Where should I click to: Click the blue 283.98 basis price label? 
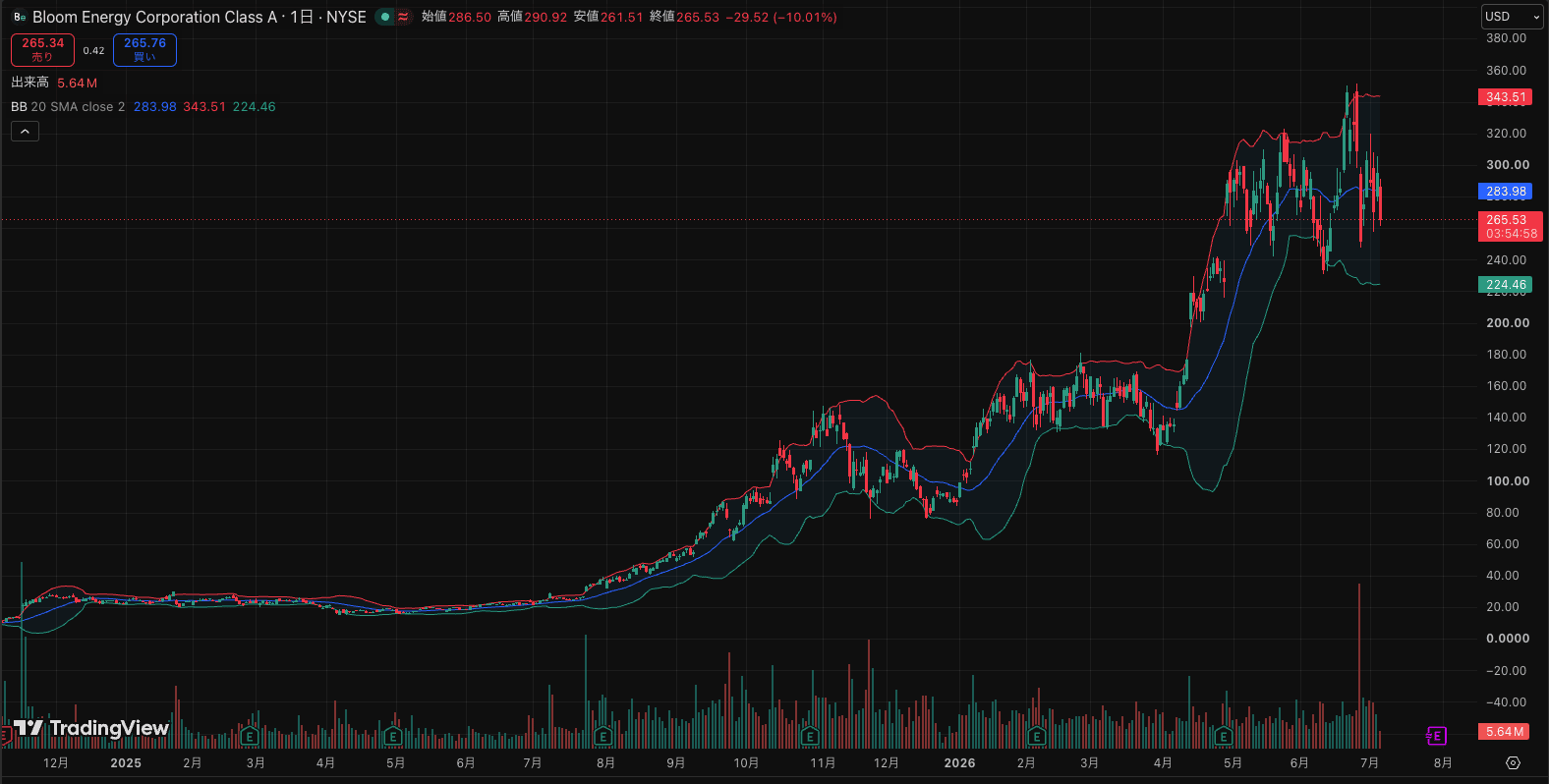tap(1505, 192)
